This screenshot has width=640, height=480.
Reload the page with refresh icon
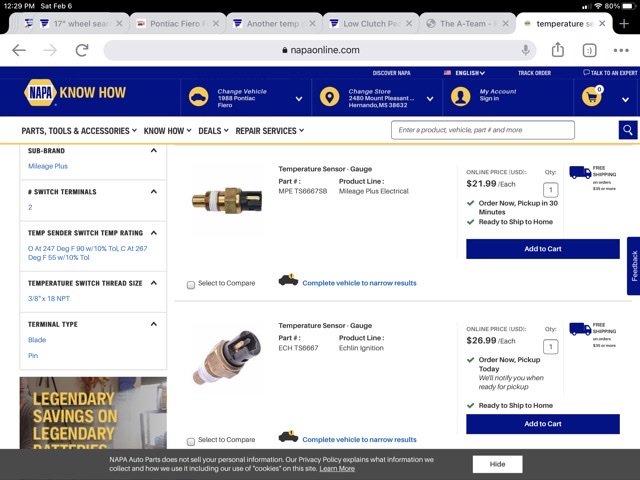[x=82, y=50]
